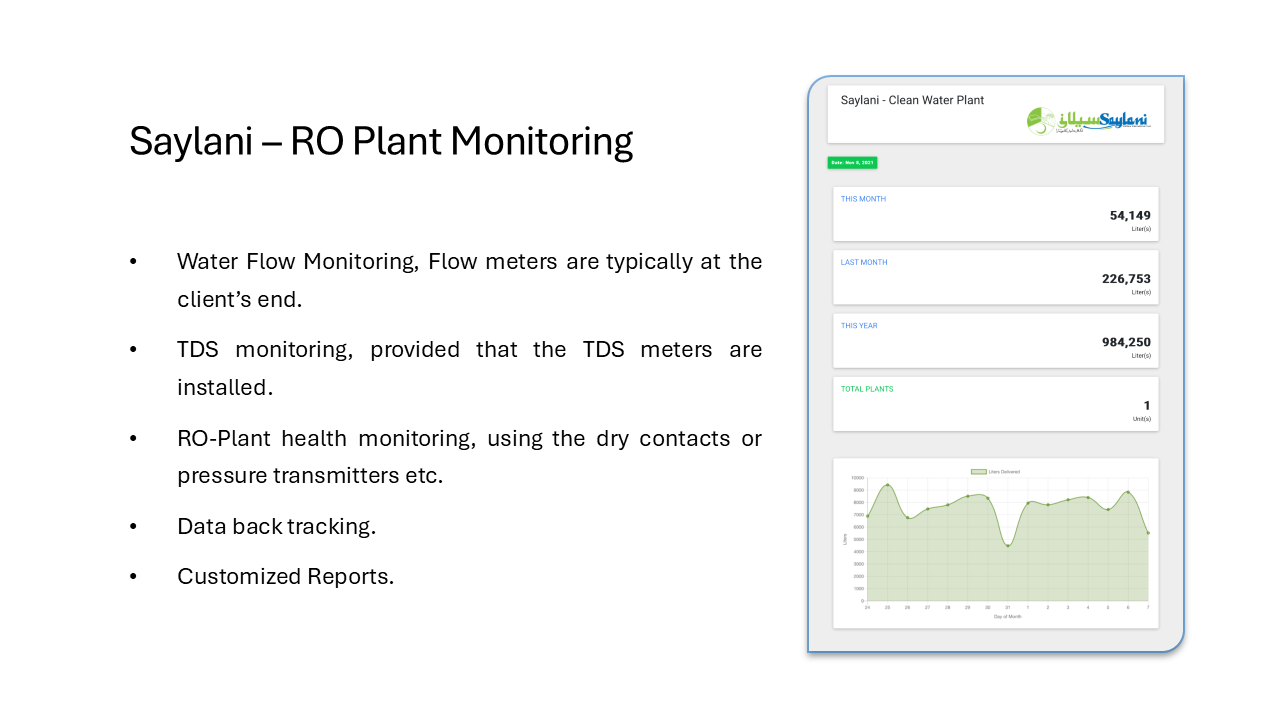
Task: Click the last chart data point at day 7
Action: click(1148, 533)
